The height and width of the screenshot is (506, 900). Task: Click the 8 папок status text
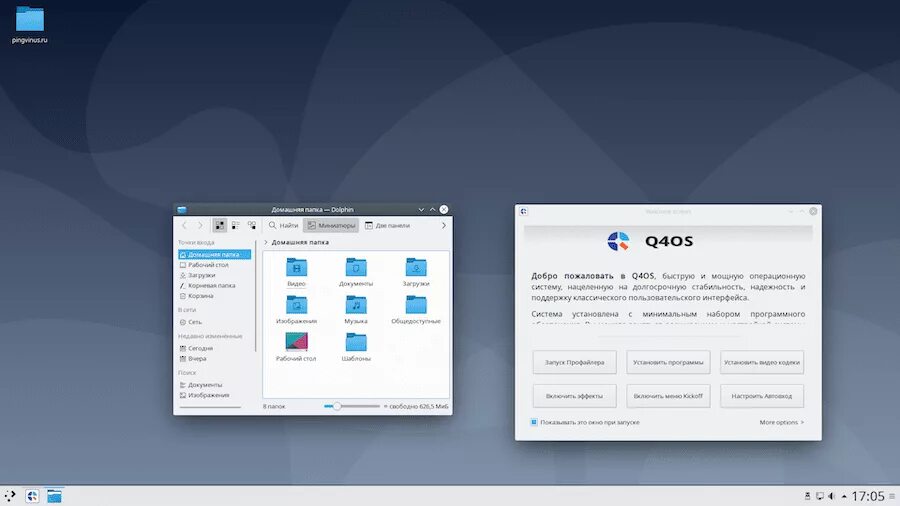[274, 406]
